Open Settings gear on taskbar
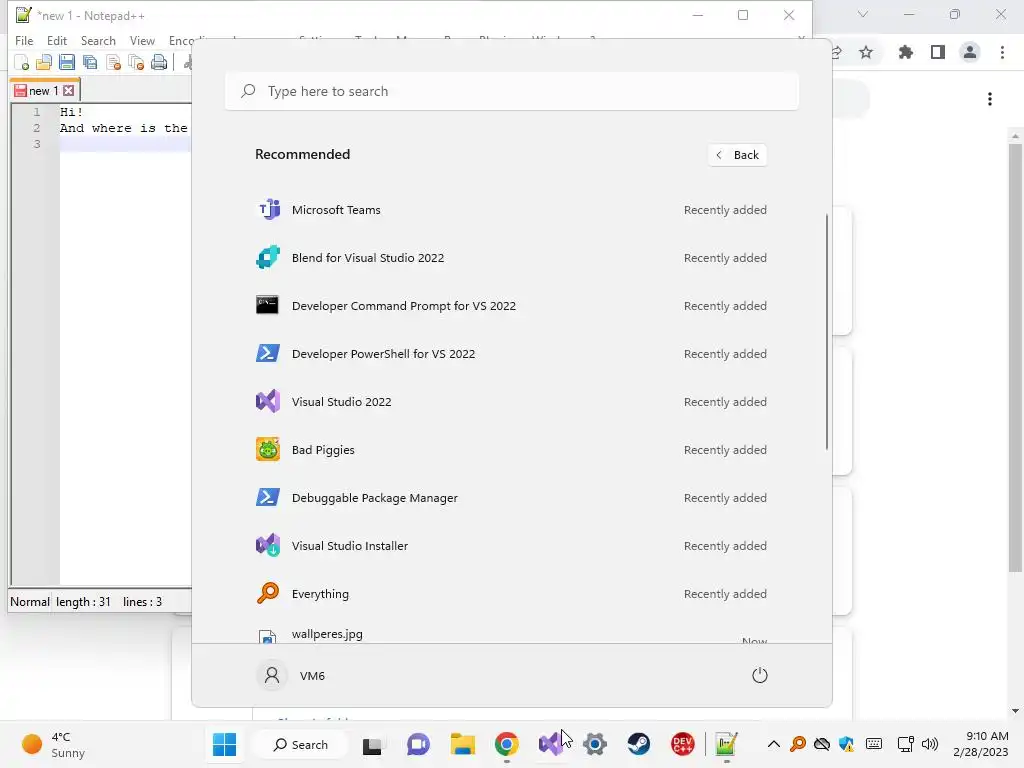Viewport: 1024px width, 768px height. click(595, 744)
